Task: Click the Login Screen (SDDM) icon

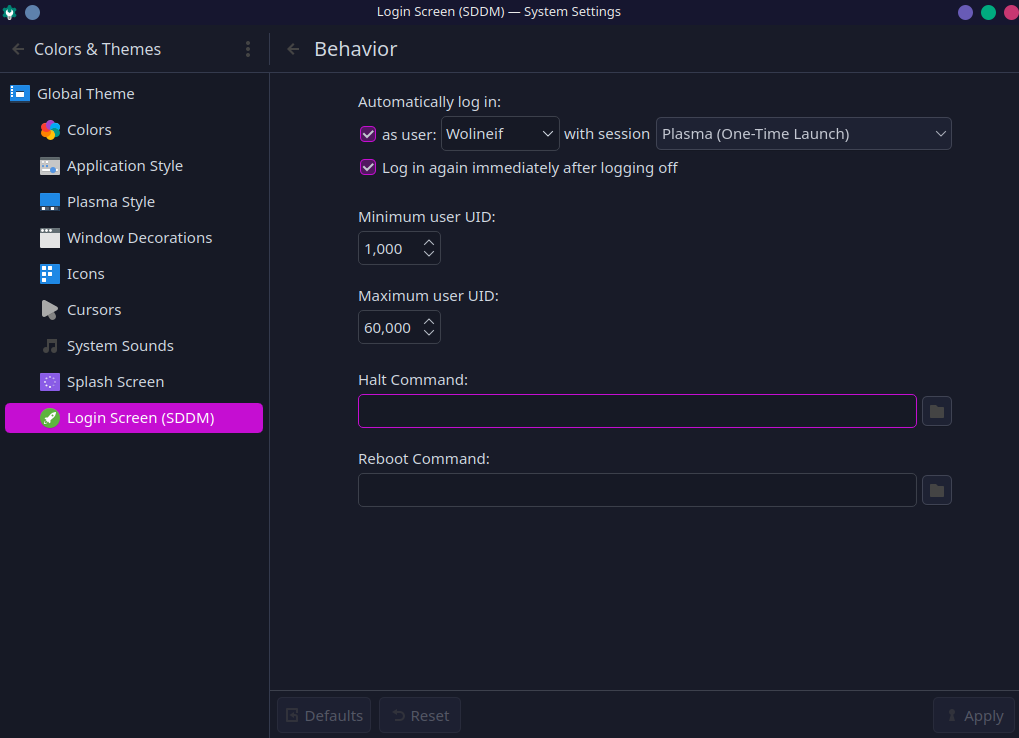Action: (48, 418)
